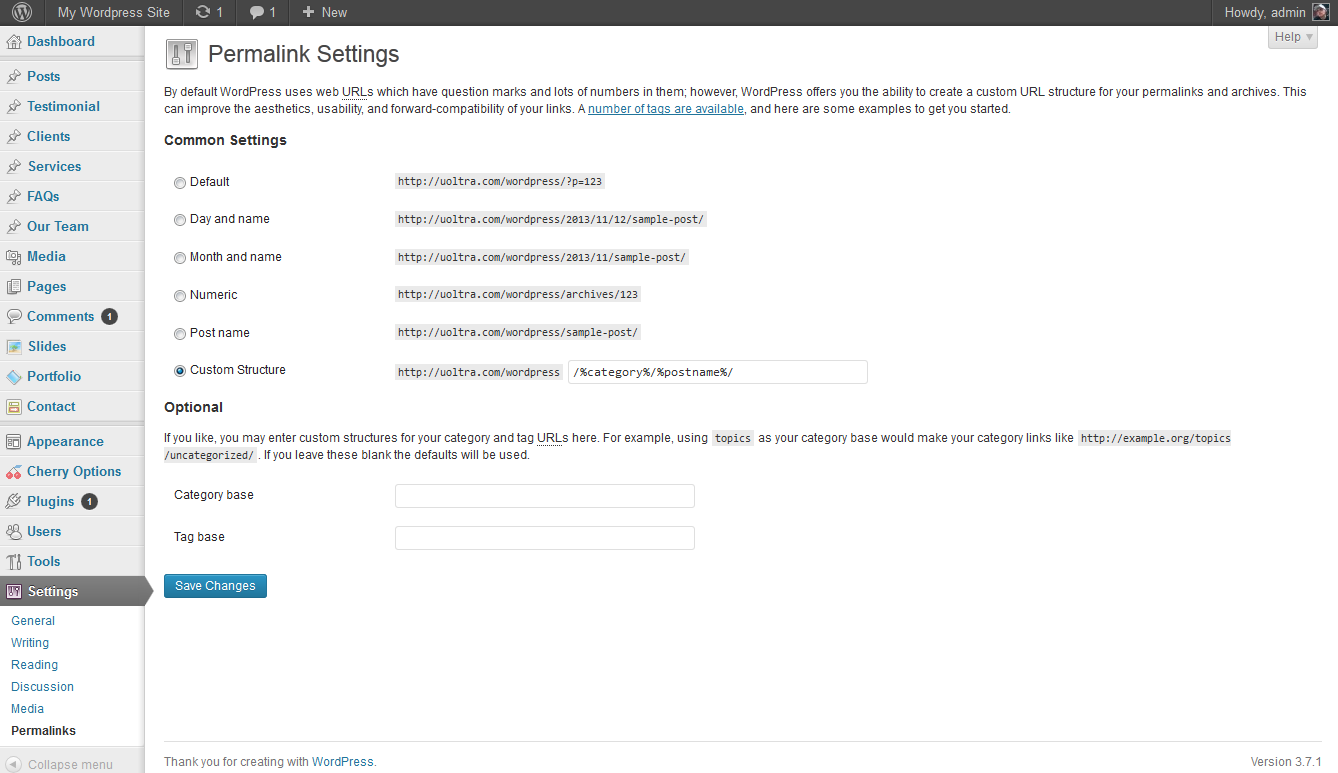Open the 'number of tags are available' link

coord(666,109)
